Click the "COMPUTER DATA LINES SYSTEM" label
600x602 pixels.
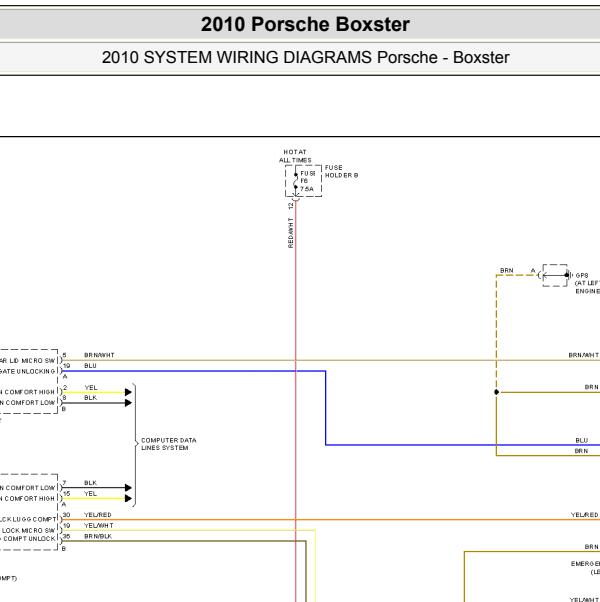[169, 444]
